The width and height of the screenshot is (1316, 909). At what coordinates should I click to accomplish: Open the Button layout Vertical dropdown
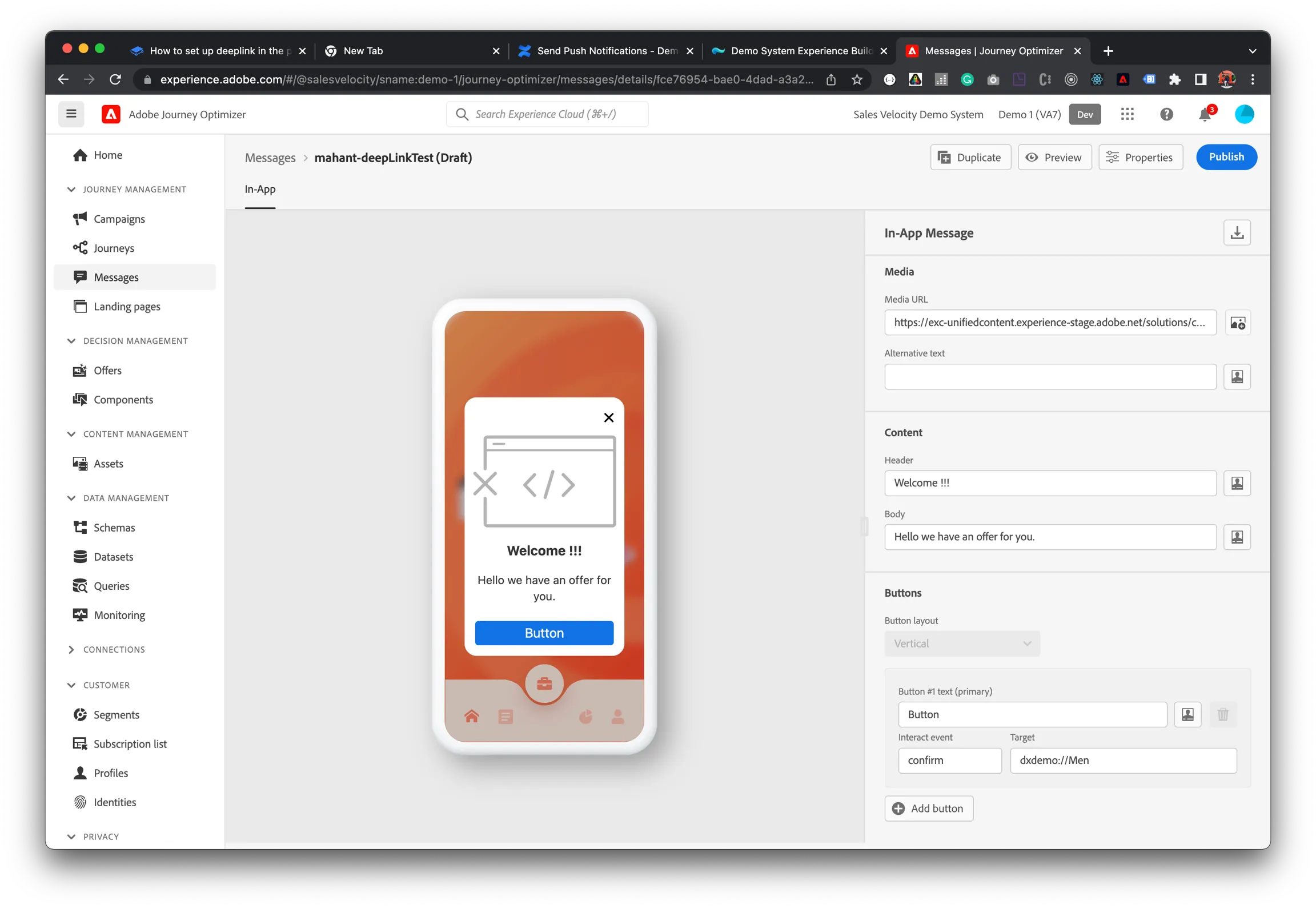pos(962,643)
